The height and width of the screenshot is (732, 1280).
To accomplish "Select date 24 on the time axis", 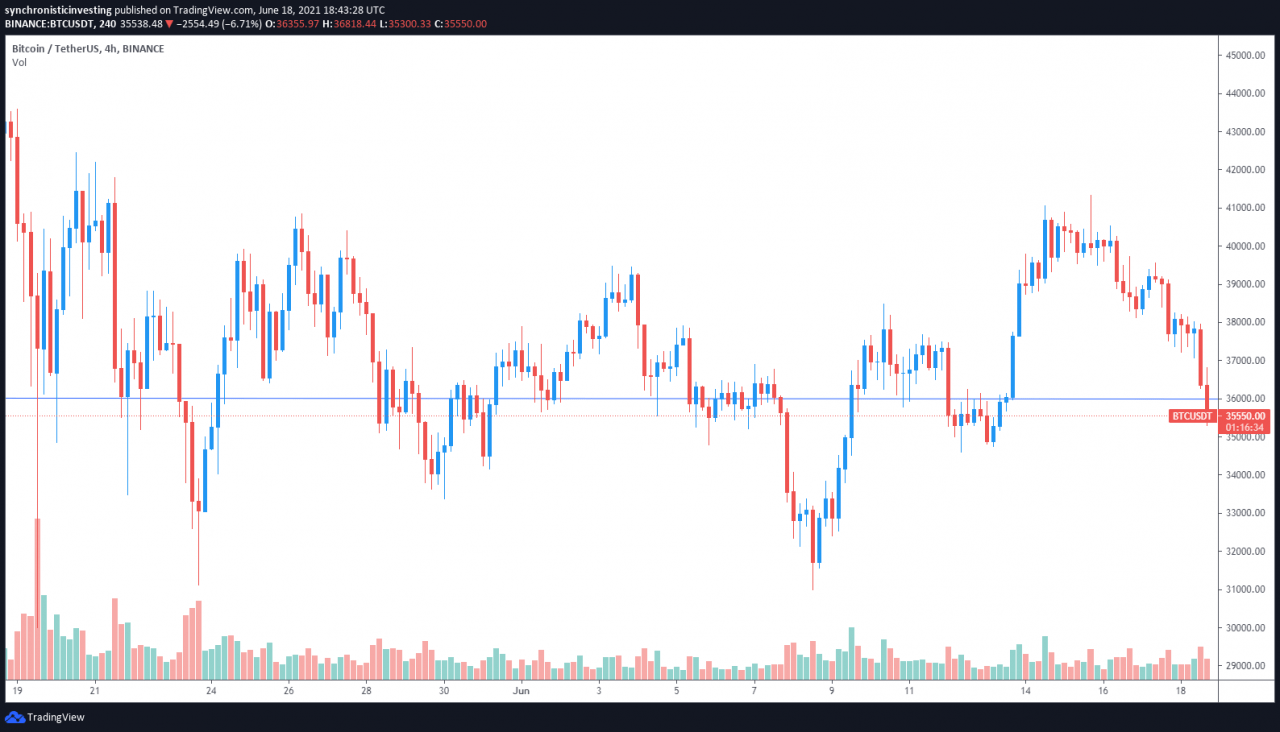I will tap(211, 690).
